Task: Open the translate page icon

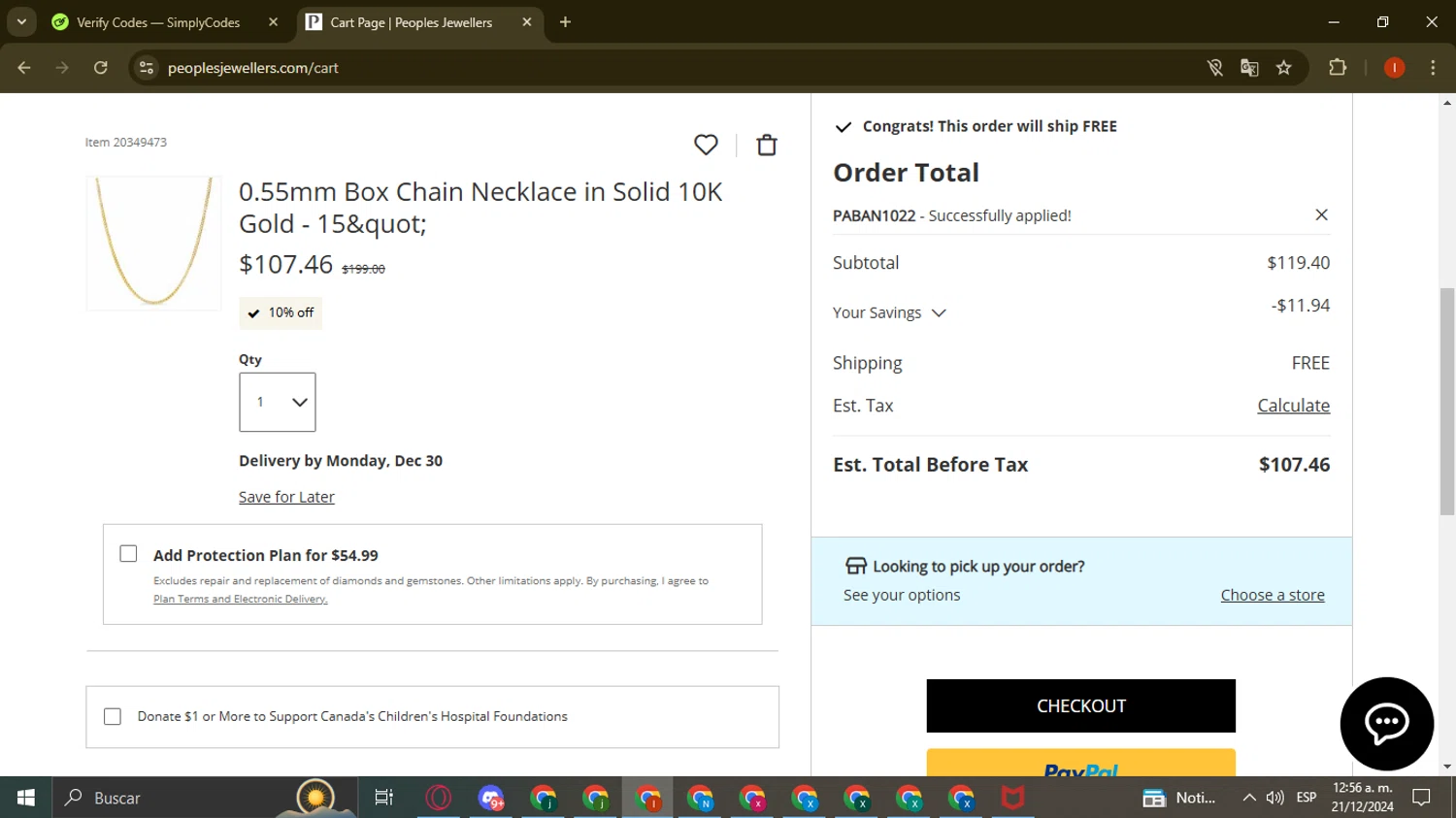Action: pyautogui.click(x=1249, y=67)
